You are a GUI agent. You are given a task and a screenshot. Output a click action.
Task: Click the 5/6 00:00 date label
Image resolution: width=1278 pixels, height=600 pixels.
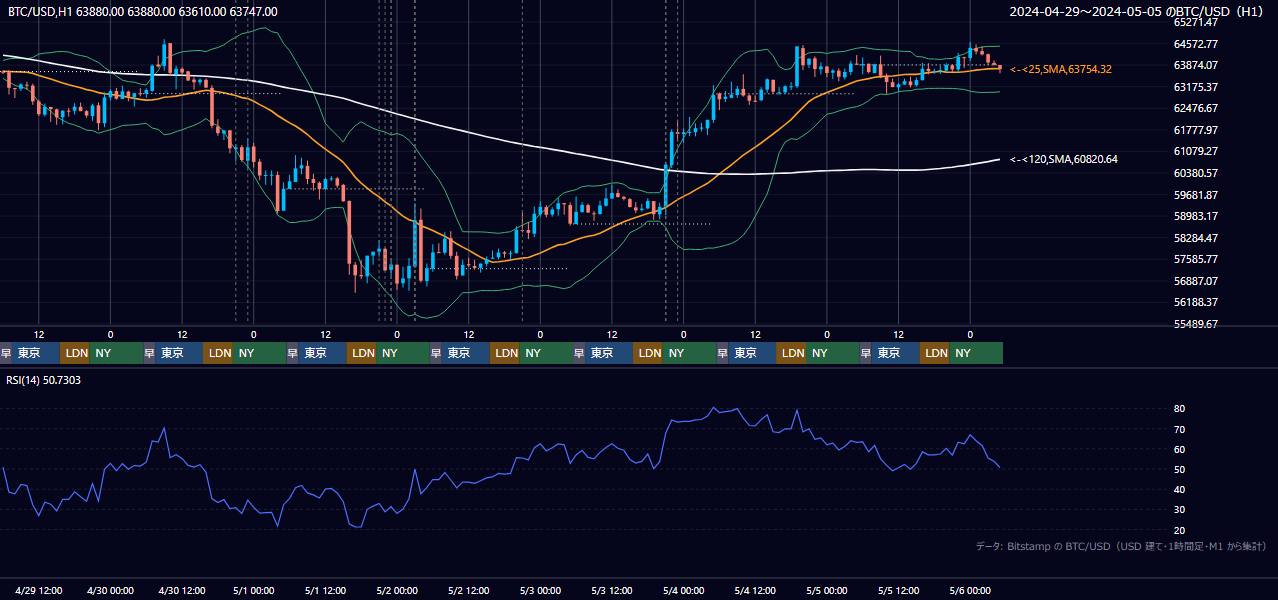pyautogui.click(x=970, y=590)
